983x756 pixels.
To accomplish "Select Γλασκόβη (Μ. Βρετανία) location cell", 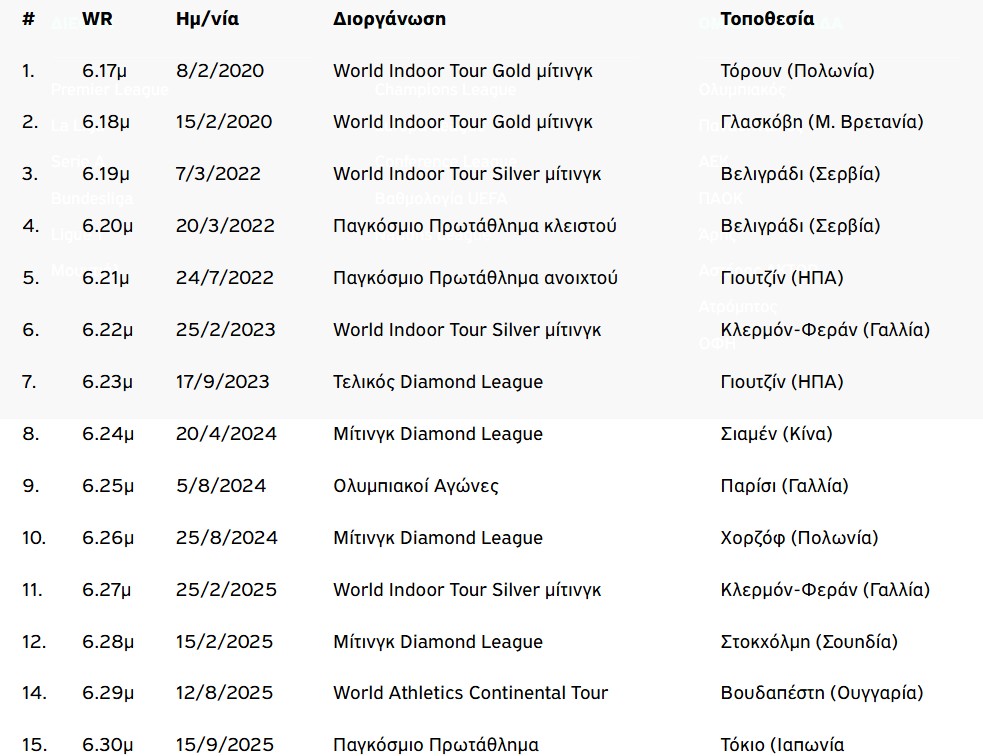I will pos(821,122).
